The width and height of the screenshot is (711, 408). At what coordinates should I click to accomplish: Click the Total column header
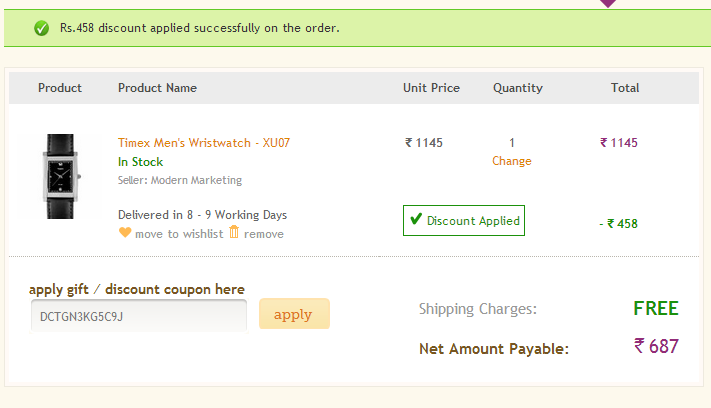[625, 88]
